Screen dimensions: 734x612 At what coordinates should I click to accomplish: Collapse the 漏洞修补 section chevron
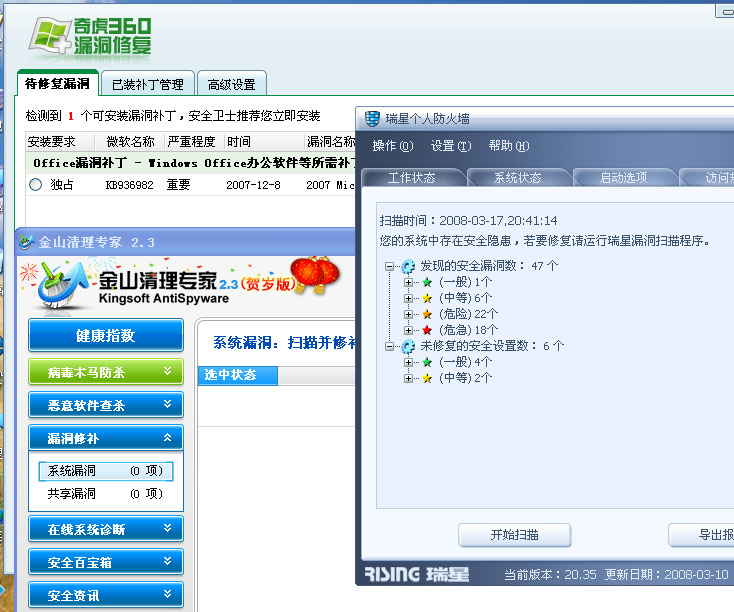pos(168,437)
